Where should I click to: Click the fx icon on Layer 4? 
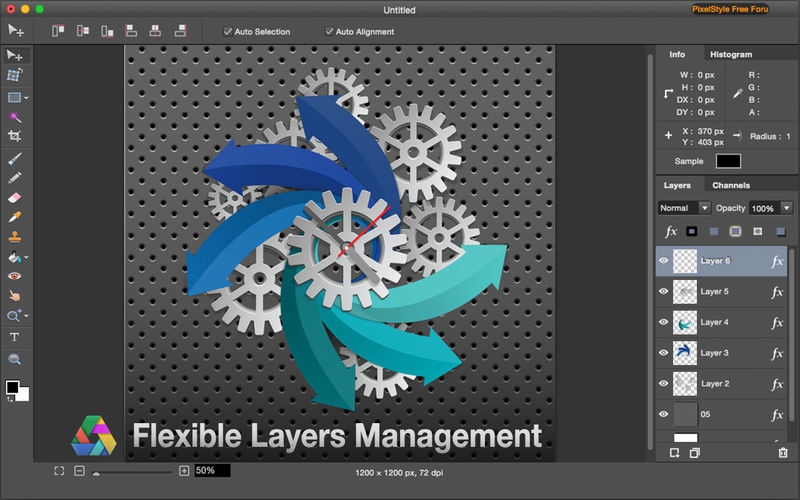tap(777, 322)
